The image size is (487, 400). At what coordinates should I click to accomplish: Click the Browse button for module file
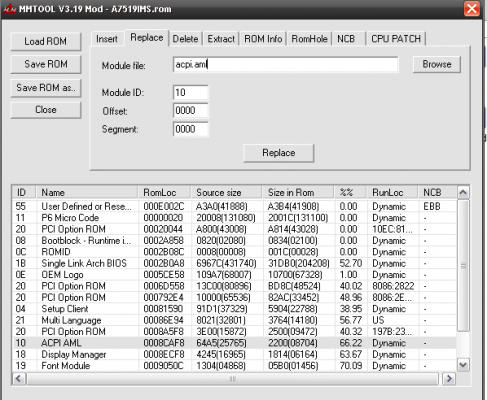[x=437, y=64]
